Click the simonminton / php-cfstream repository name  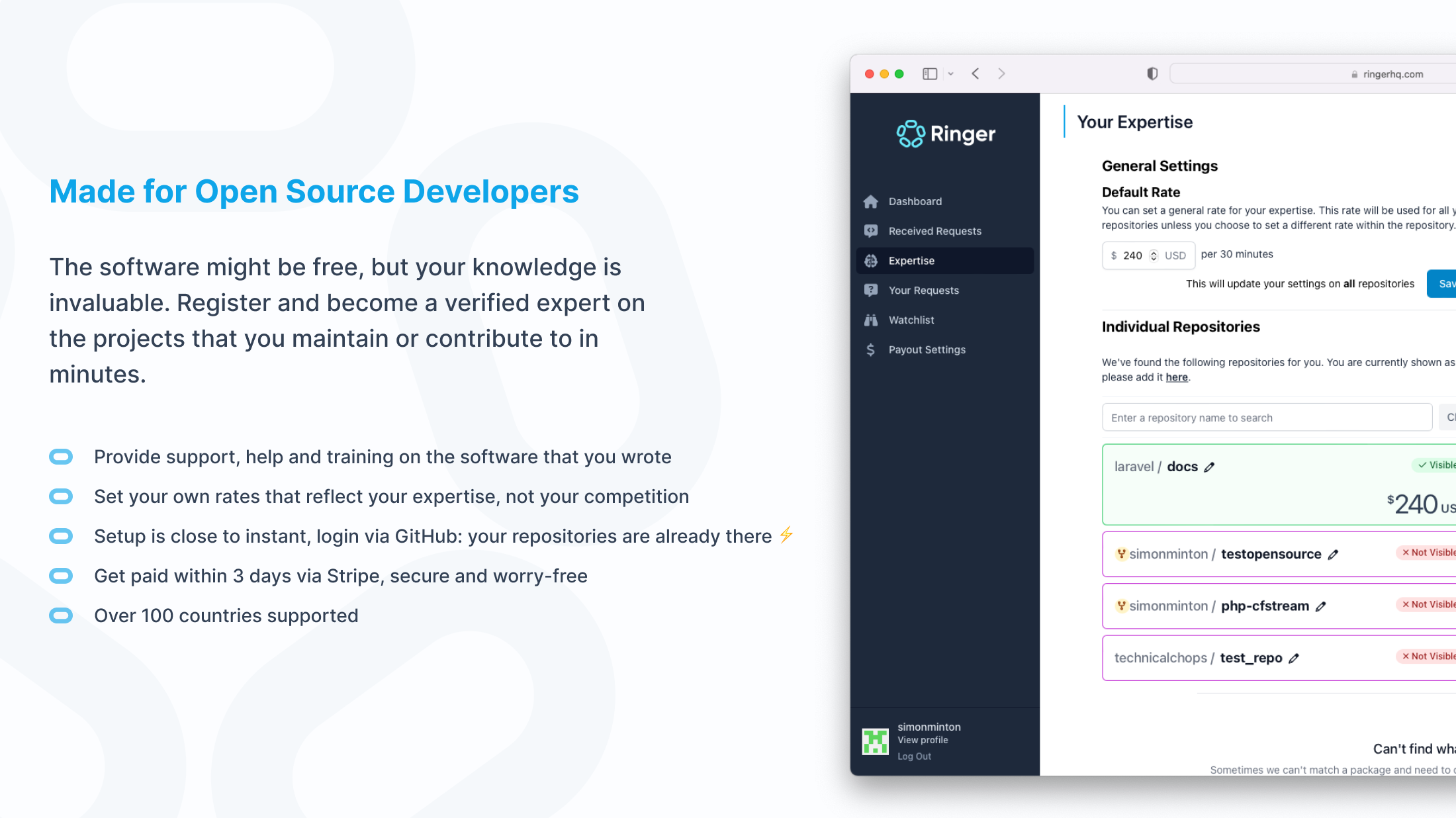1219,606
